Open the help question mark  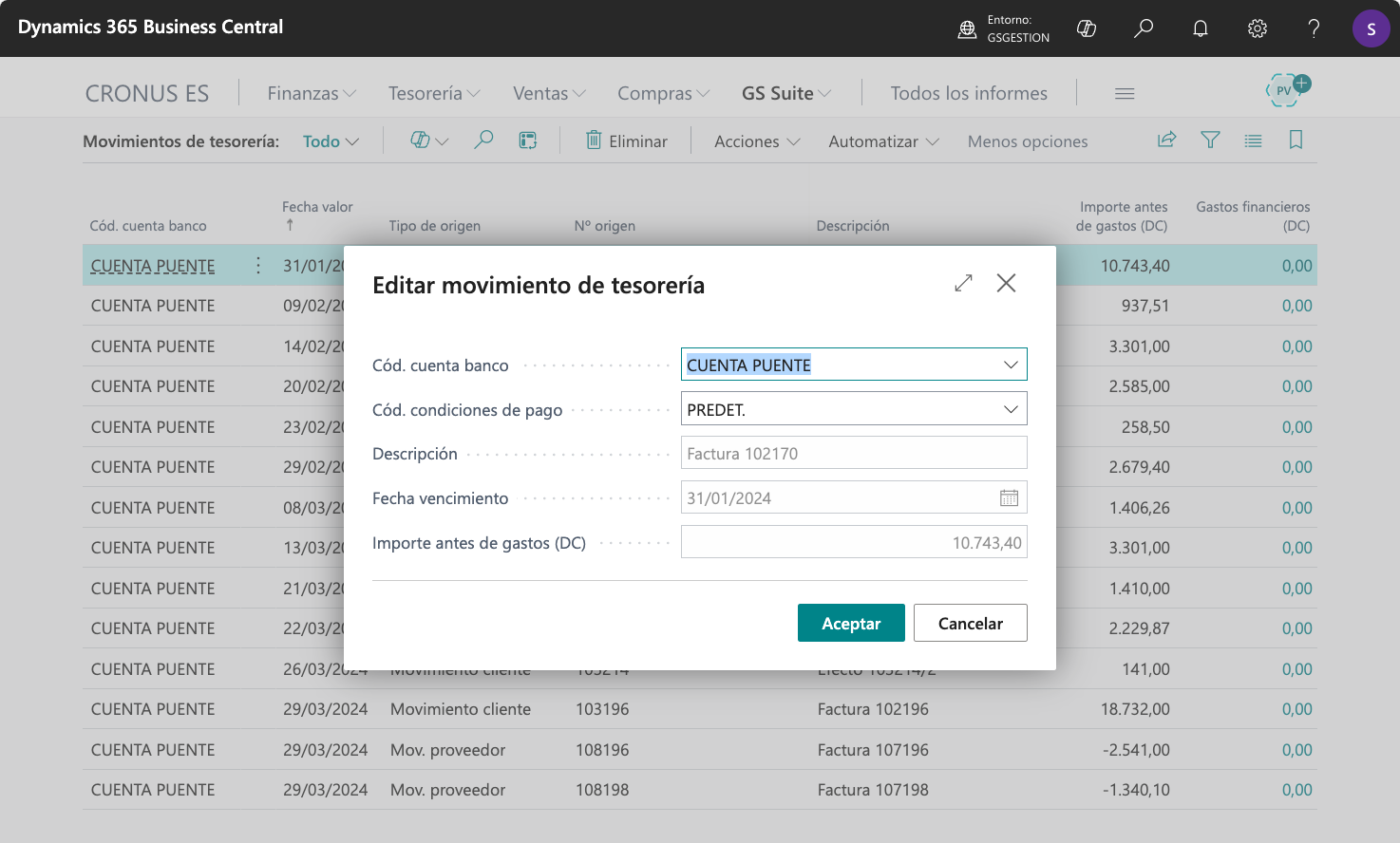[1314, 28]
